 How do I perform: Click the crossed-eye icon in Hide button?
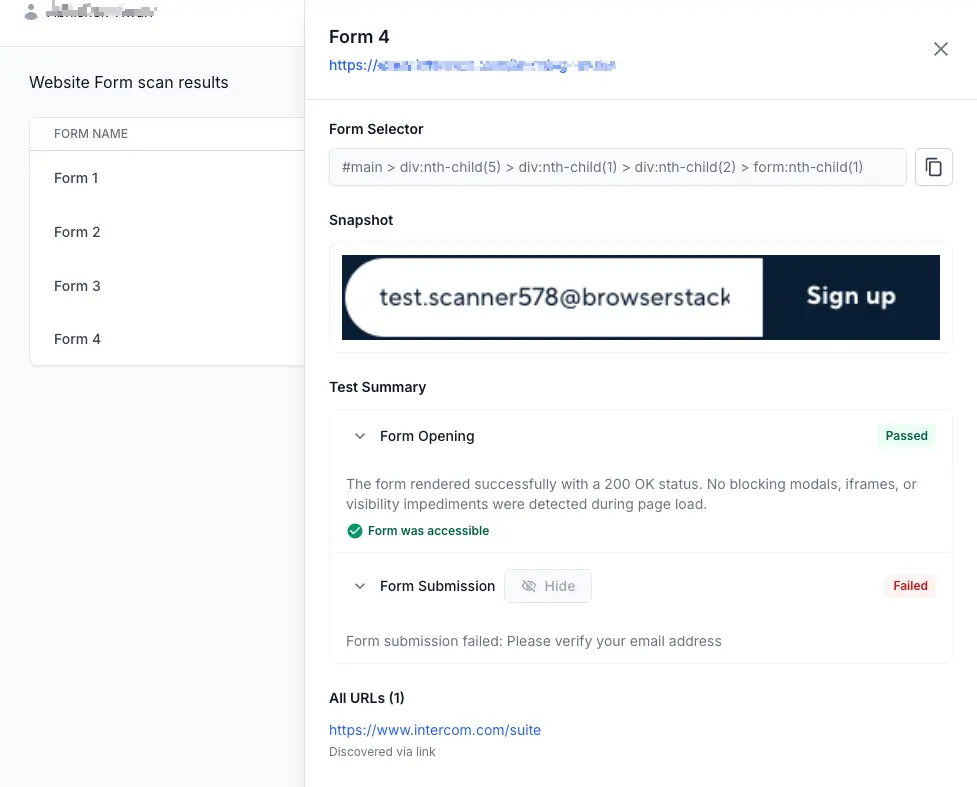[529, 586]
